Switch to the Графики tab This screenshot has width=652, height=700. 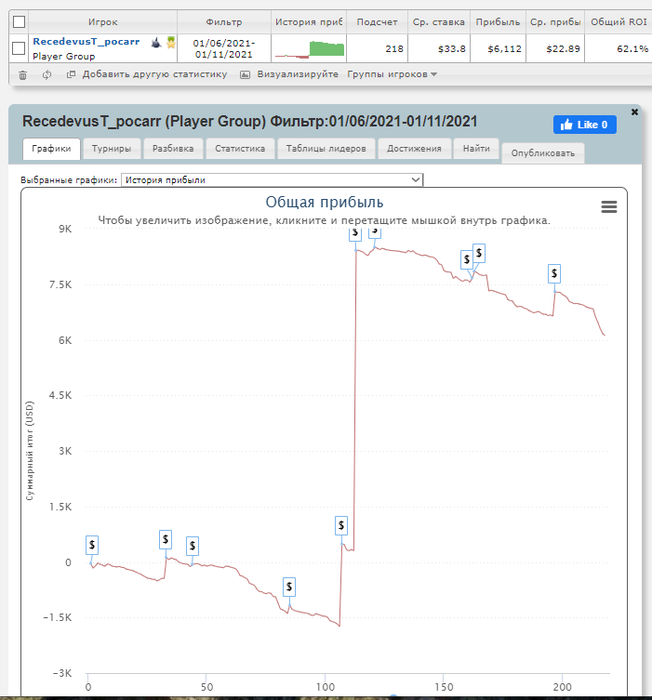point(51,149)
